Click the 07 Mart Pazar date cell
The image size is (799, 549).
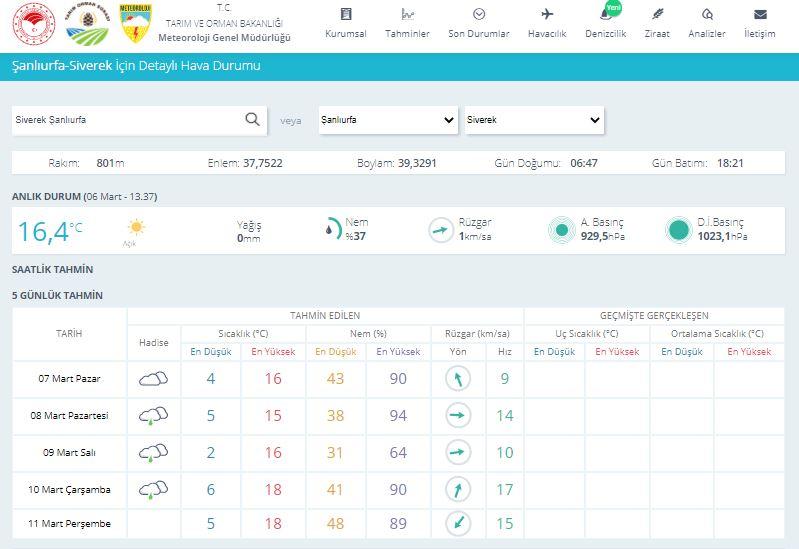click(69, 379)
